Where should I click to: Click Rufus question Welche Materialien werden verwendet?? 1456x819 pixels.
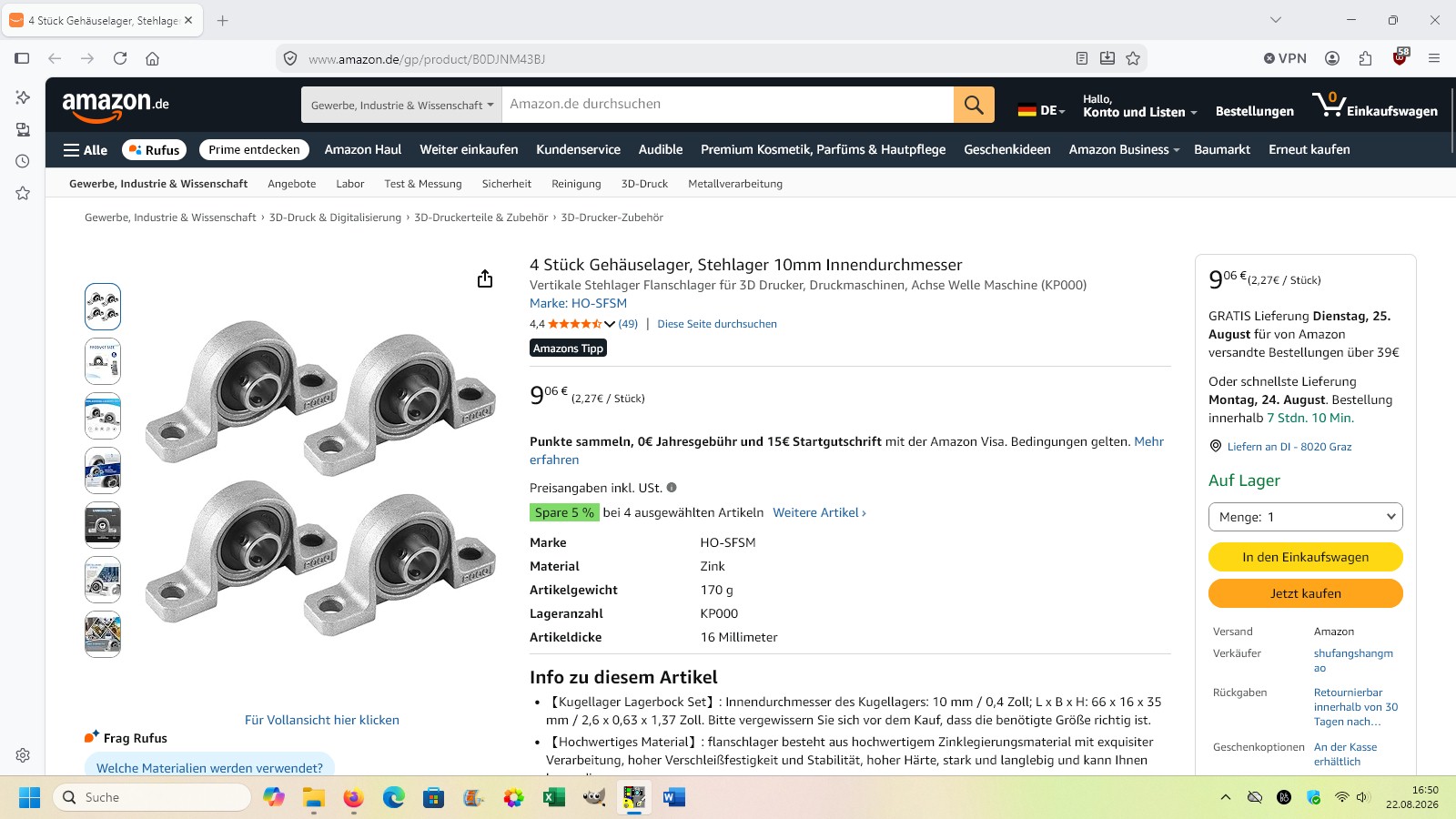pyautogui.click(x=209, y=767)
